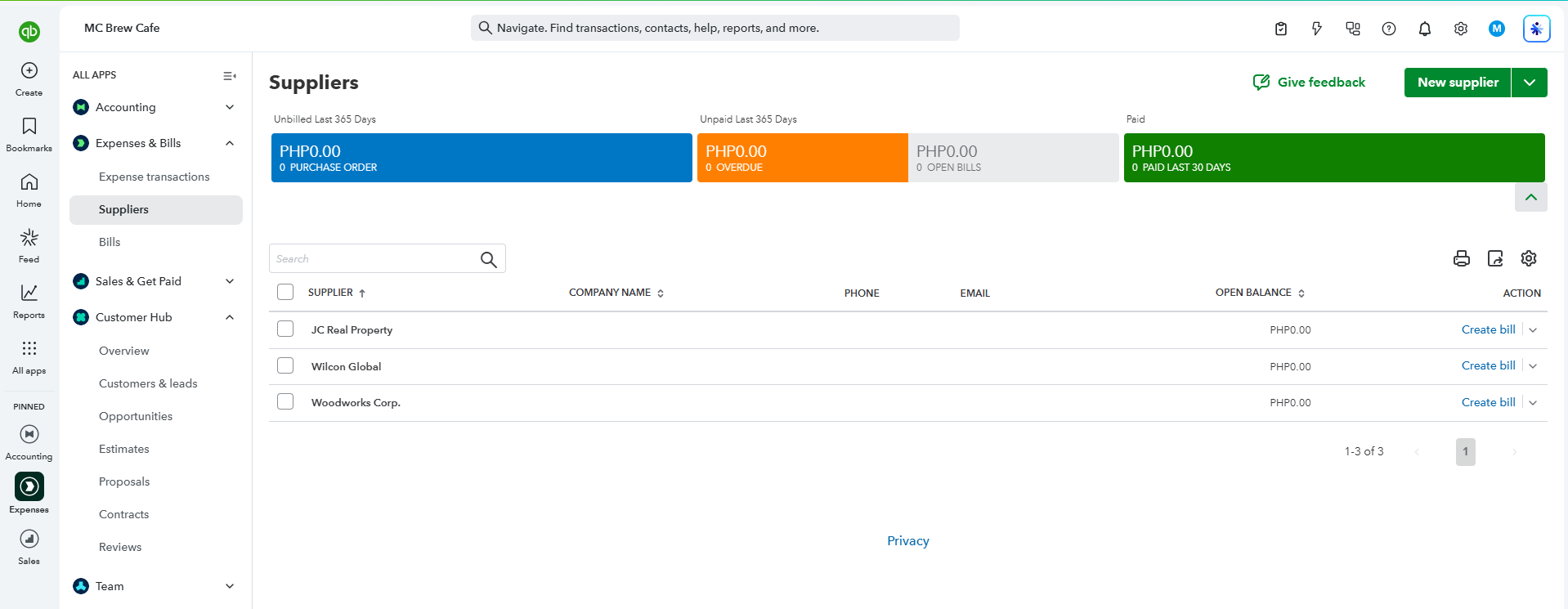
Task: Print the supplier list
Action: 1462,258
